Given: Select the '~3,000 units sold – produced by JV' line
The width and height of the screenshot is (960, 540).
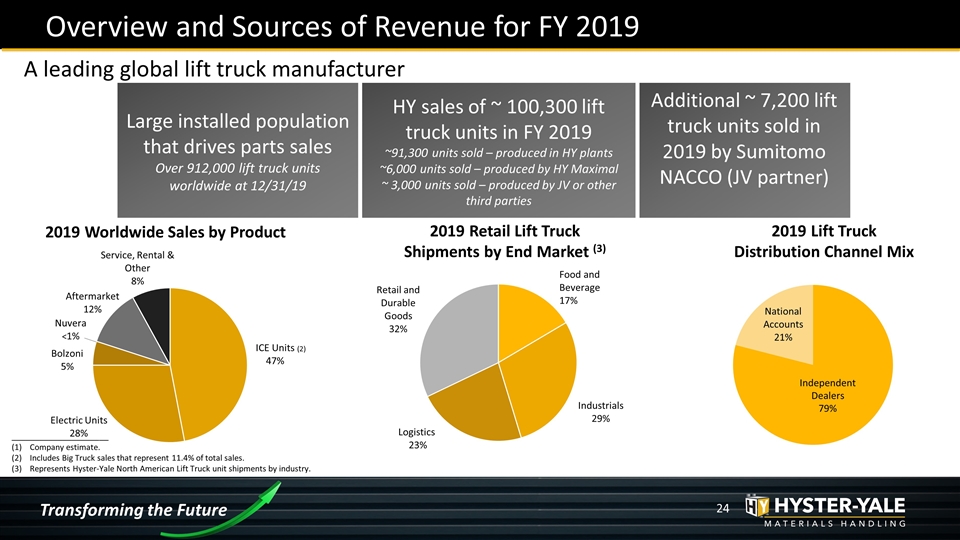Looking at the screenshot, I should point(498,192).
